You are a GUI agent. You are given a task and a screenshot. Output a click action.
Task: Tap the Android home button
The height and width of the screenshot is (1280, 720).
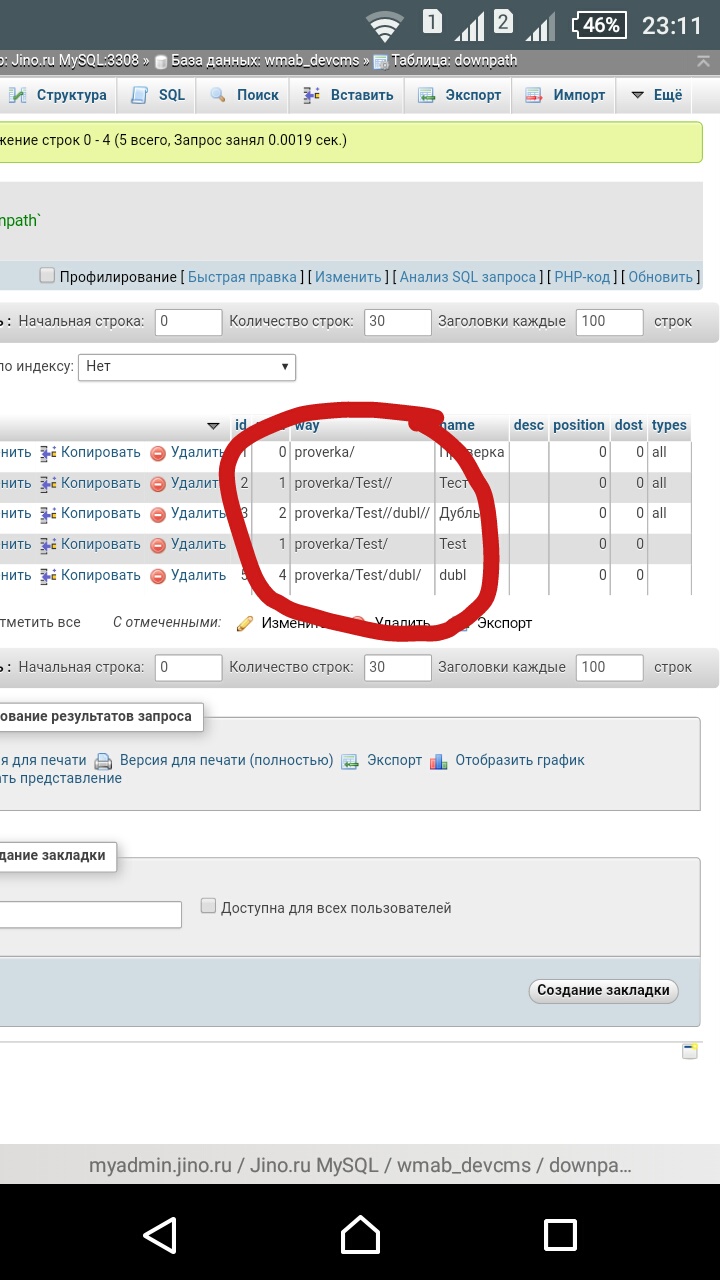(x=360, y=1234)
